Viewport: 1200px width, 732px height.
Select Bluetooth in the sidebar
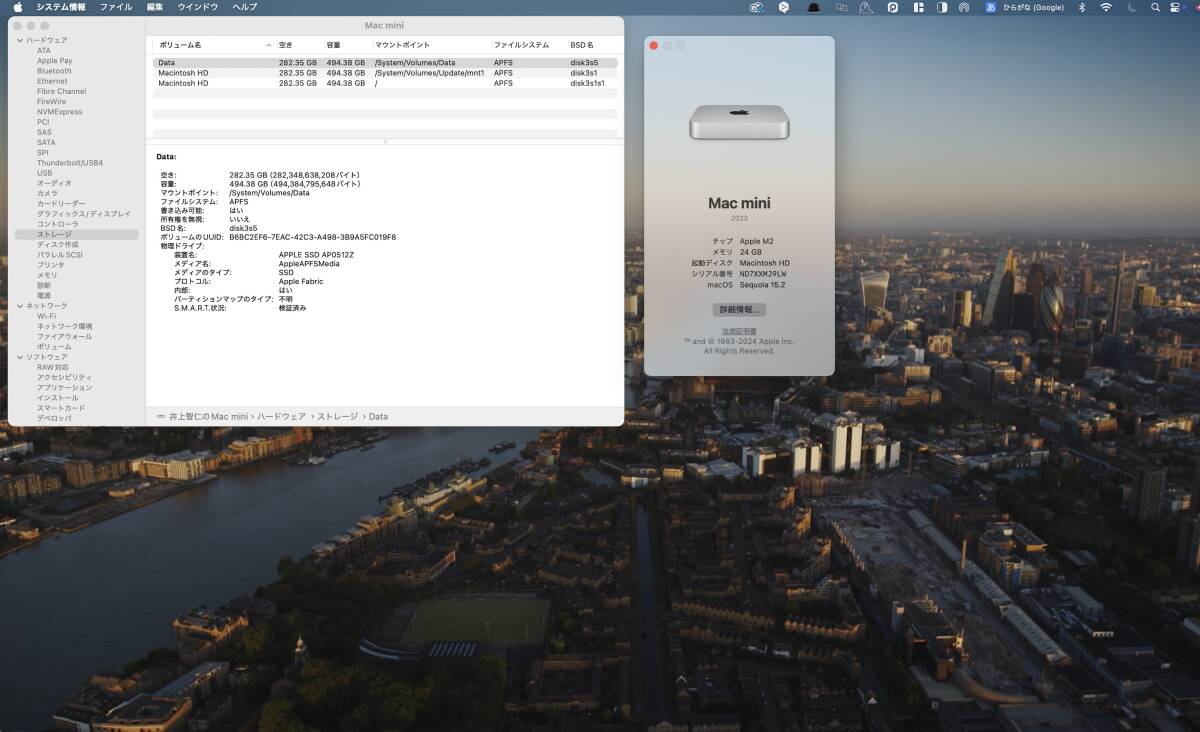click(54, 71)
